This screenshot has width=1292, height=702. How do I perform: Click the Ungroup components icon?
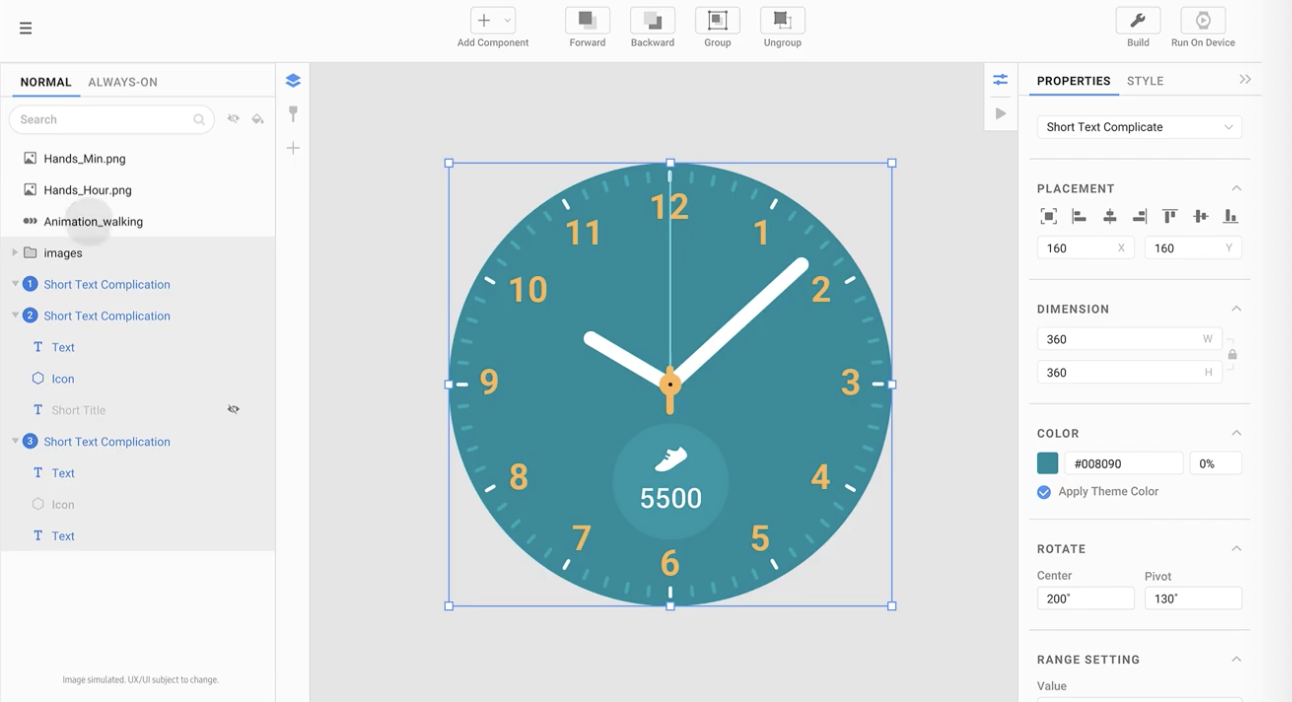pos(782,21)
